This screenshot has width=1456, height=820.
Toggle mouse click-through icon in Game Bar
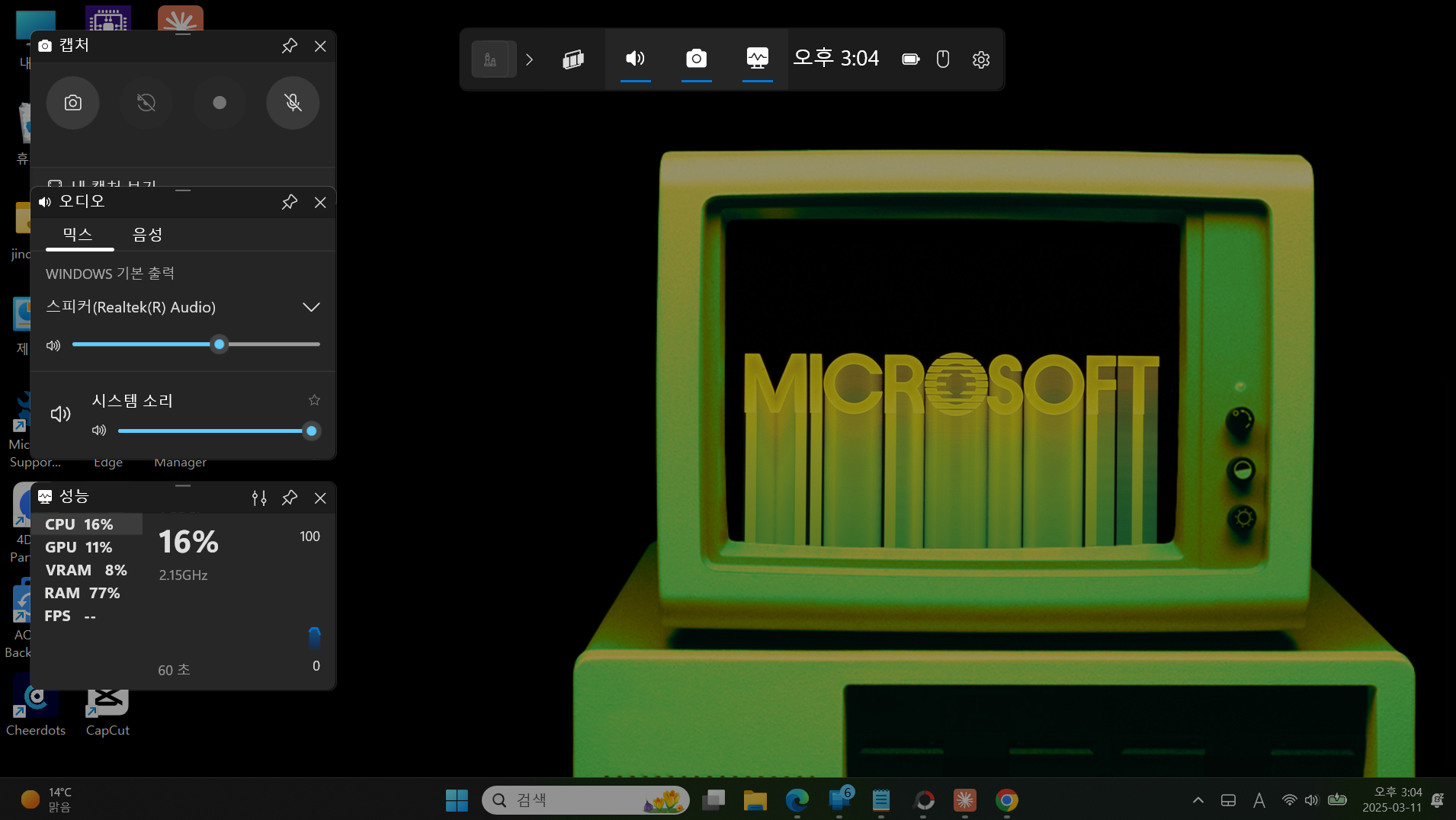click(943, 59)
